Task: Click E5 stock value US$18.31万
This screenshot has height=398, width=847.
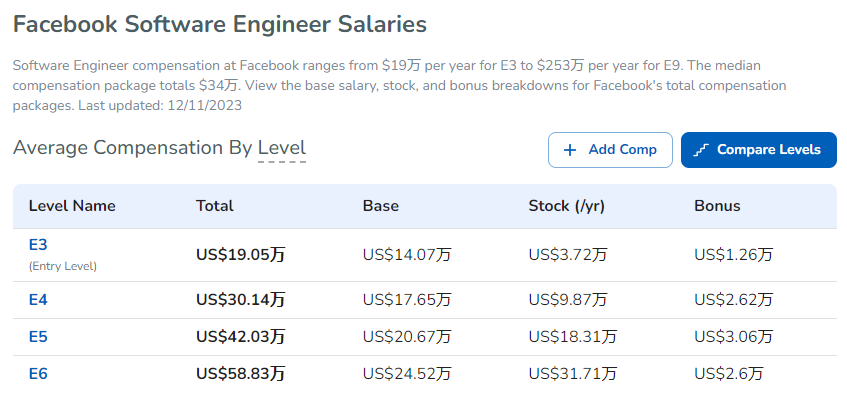Action: [572, 336]
